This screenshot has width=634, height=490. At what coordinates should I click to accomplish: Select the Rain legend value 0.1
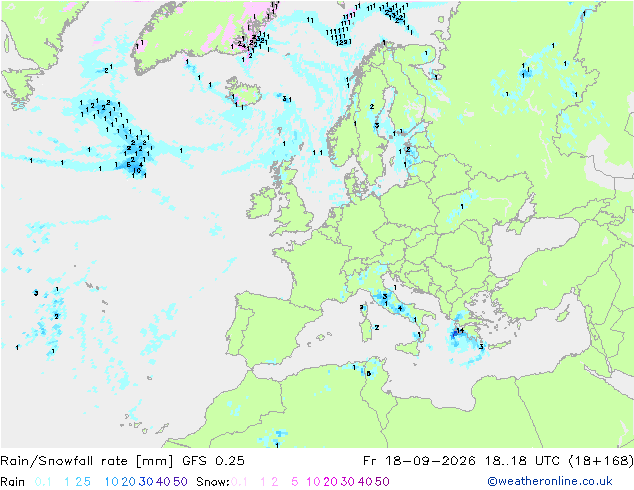[43, 482]
